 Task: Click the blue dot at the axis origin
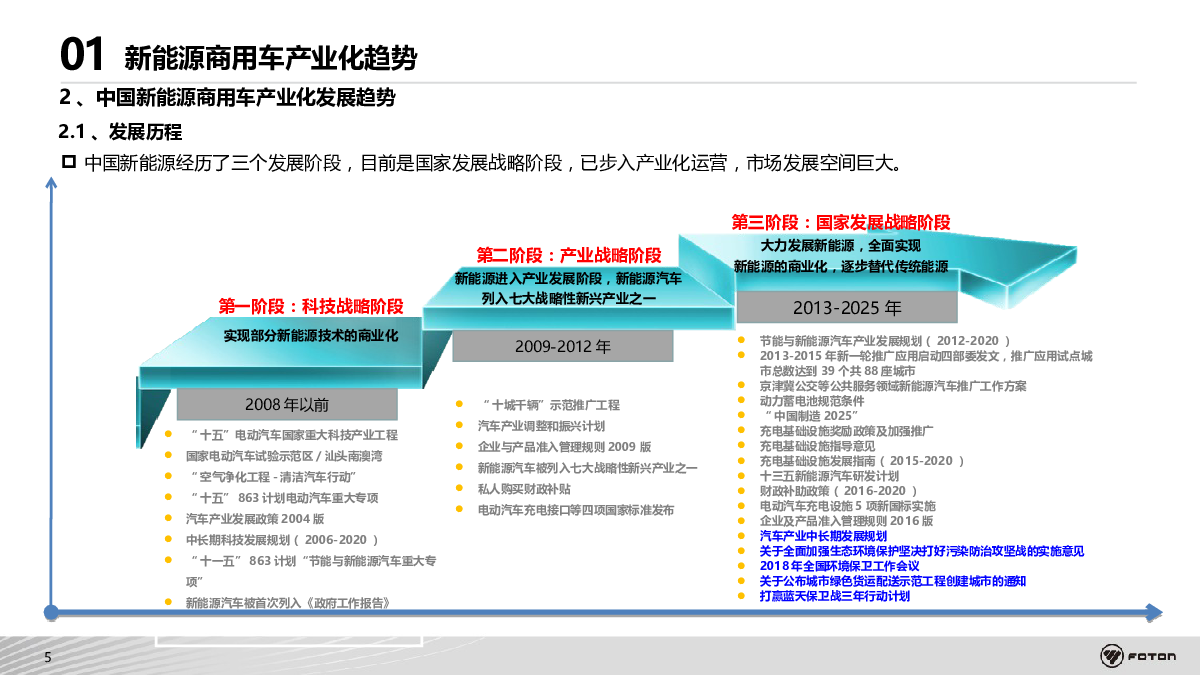click(x=49, y=611)
